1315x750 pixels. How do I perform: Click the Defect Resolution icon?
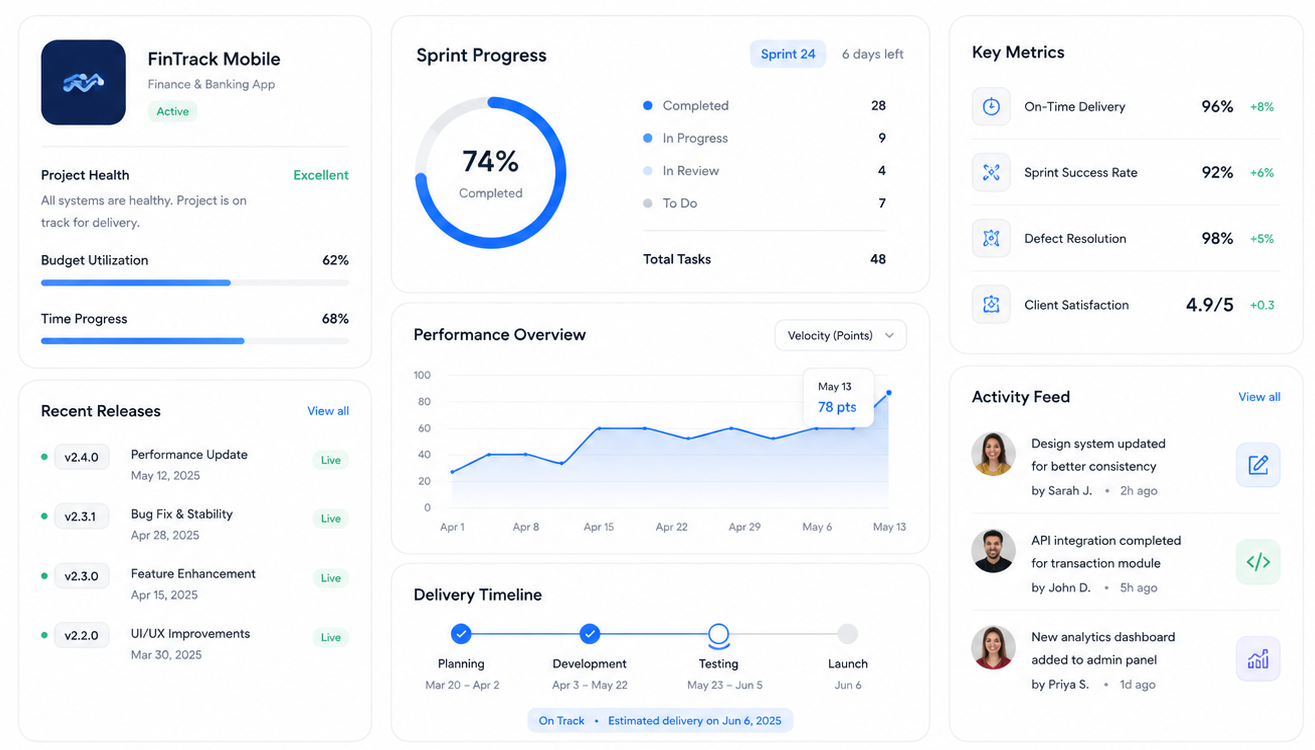(x=991, y=238)
